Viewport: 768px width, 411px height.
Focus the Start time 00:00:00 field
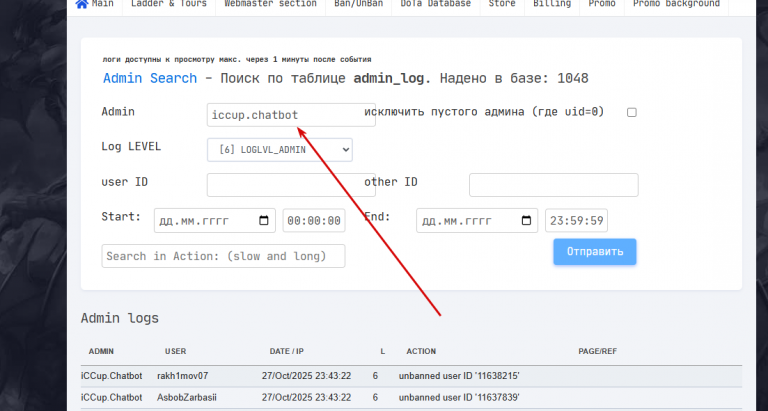[x=314, y=220]
